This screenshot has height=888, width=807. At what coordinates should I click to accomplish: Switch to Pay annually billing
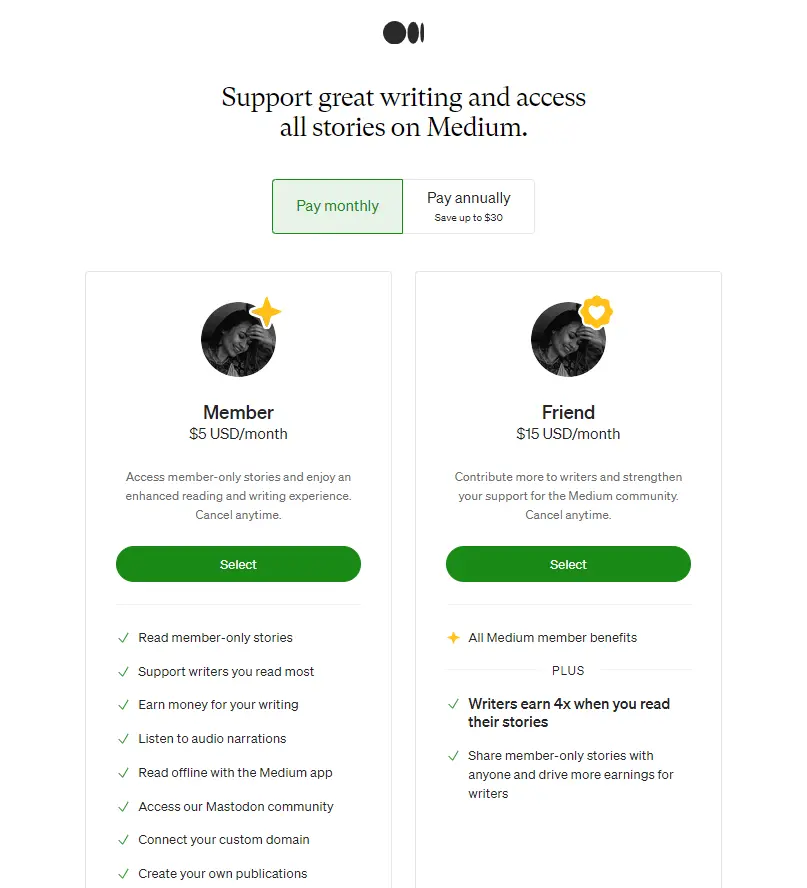[468, 206]
